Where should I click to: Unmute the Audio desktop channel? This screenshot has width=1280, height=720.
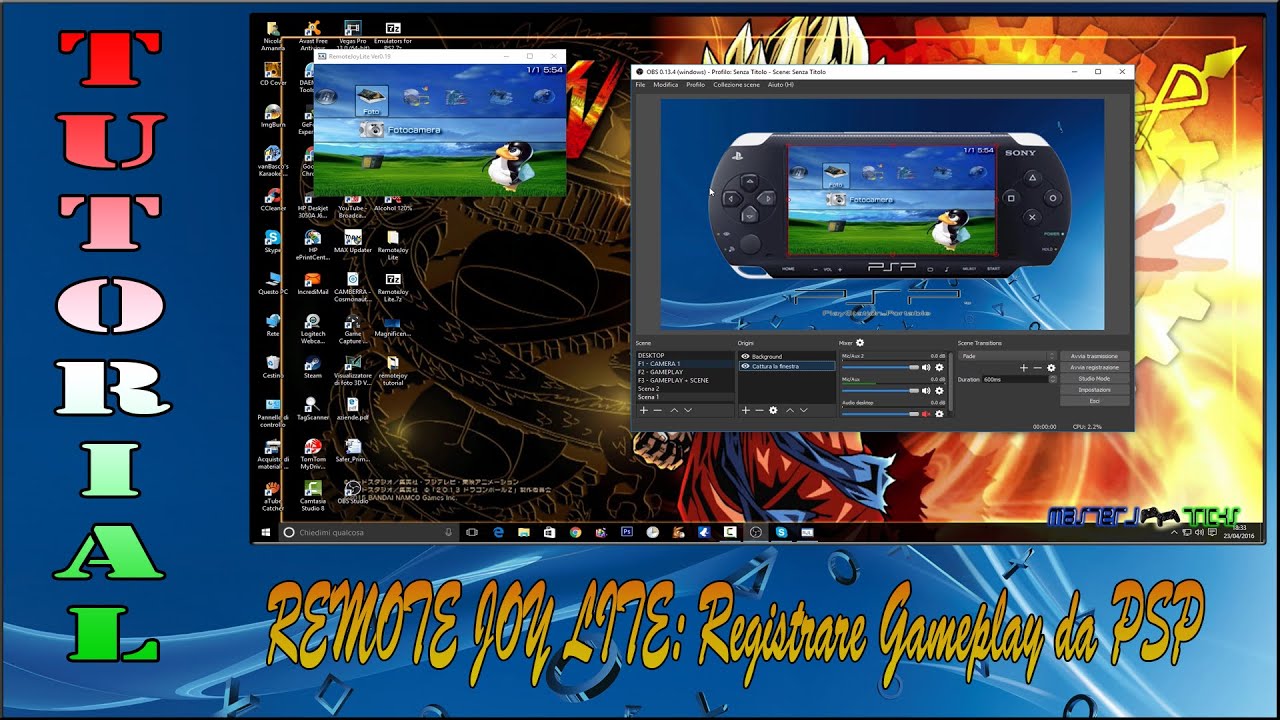pos(926,414)
